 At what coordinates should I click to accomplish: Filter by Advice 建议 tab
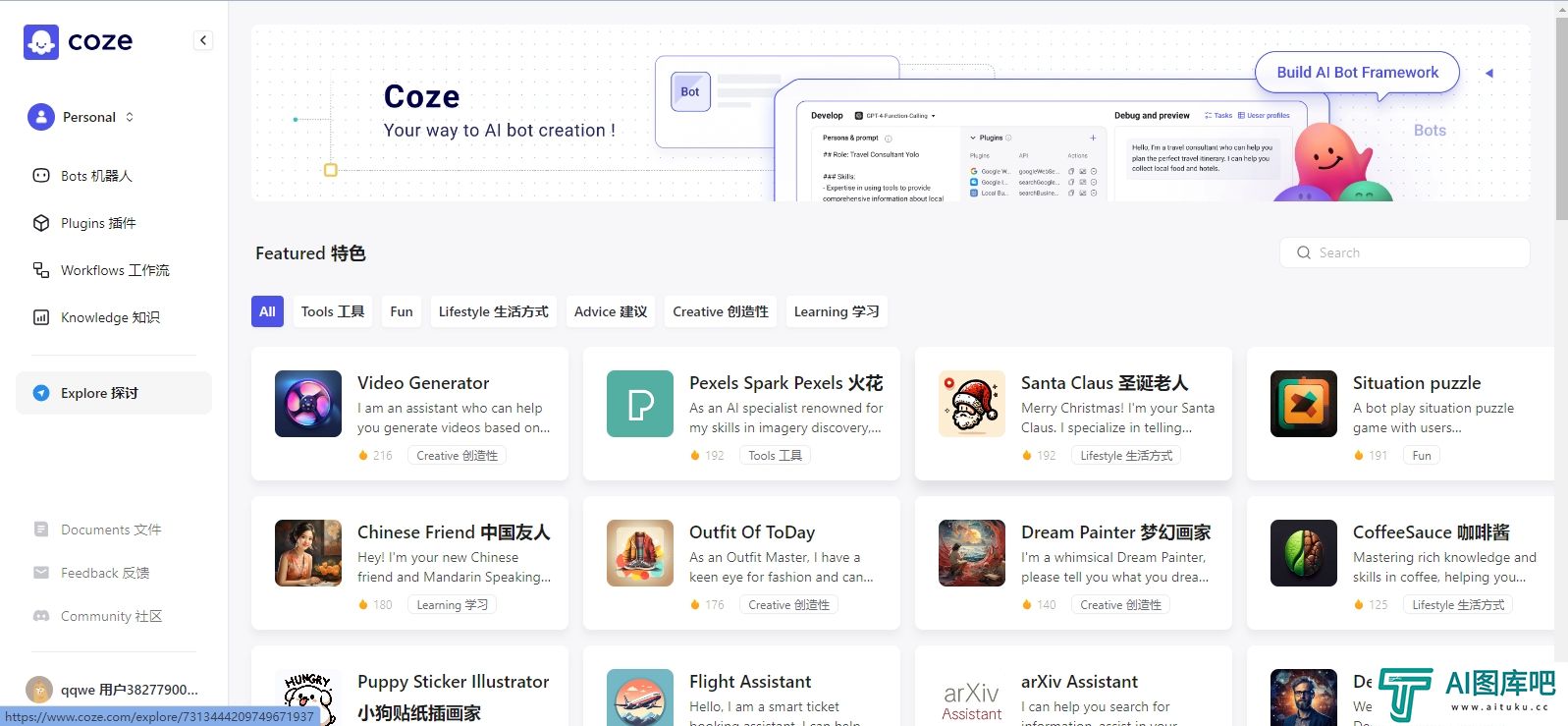[611, 311]
